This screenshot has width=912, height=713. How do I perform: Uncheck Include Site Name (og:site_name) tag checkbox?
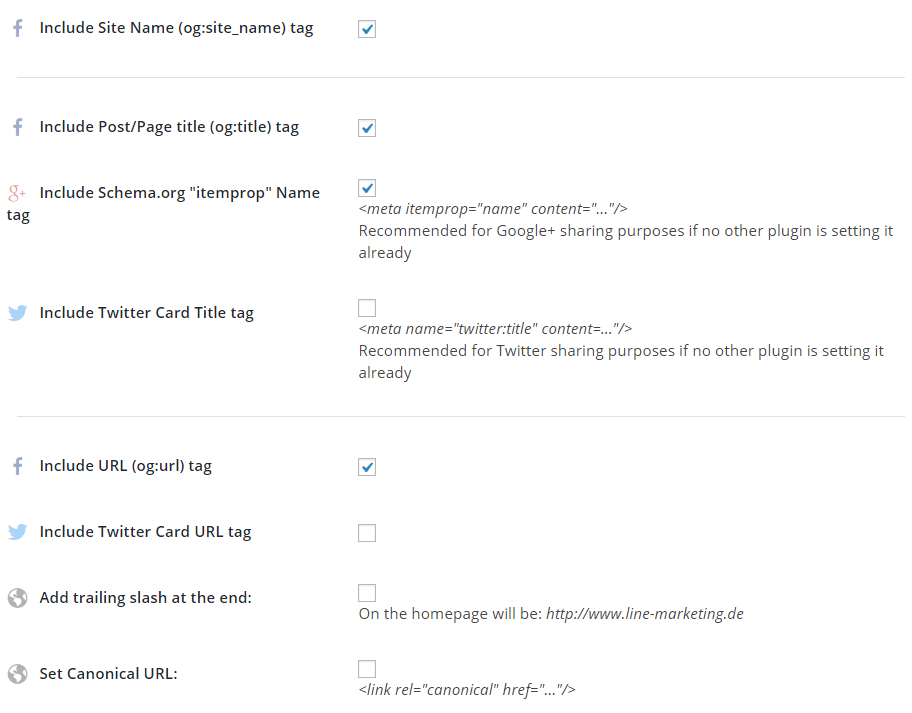tap(367, 28)
